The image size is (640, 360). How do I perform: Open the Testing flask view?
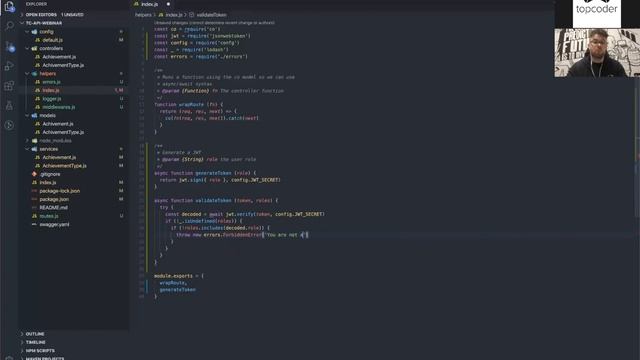[9, 106]
